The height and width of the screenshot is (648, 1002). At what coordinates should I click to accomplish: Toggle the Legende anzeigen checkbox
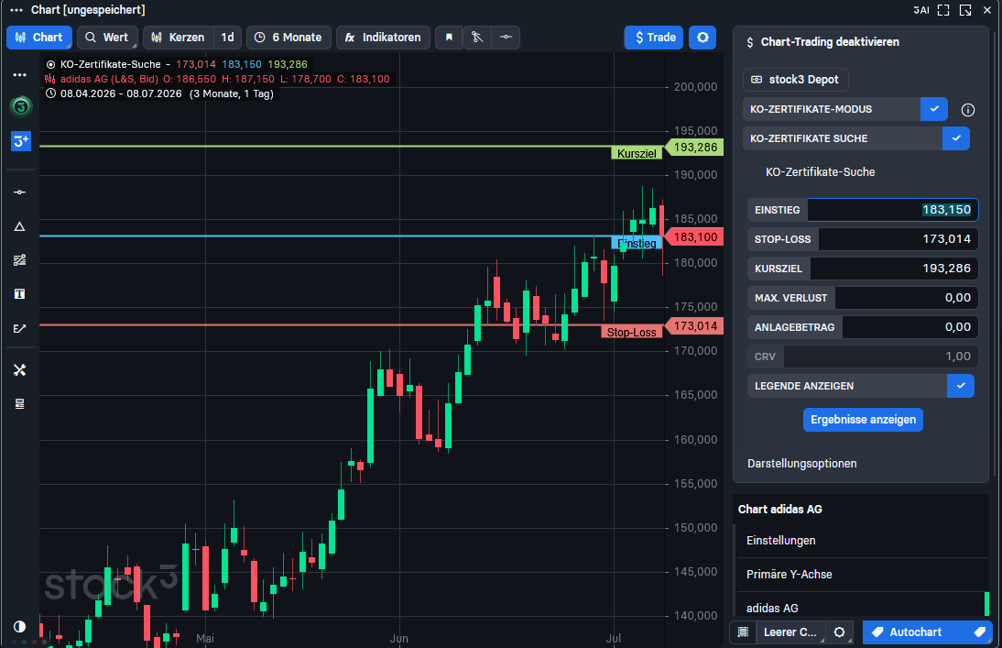[960, 386]
